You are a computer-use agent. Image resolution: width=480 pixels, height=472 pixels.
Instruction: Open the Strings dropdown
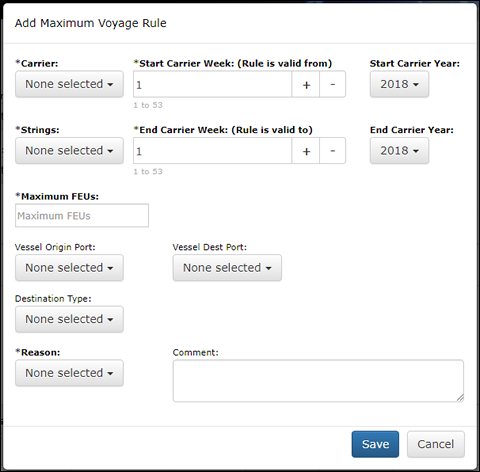69,151
